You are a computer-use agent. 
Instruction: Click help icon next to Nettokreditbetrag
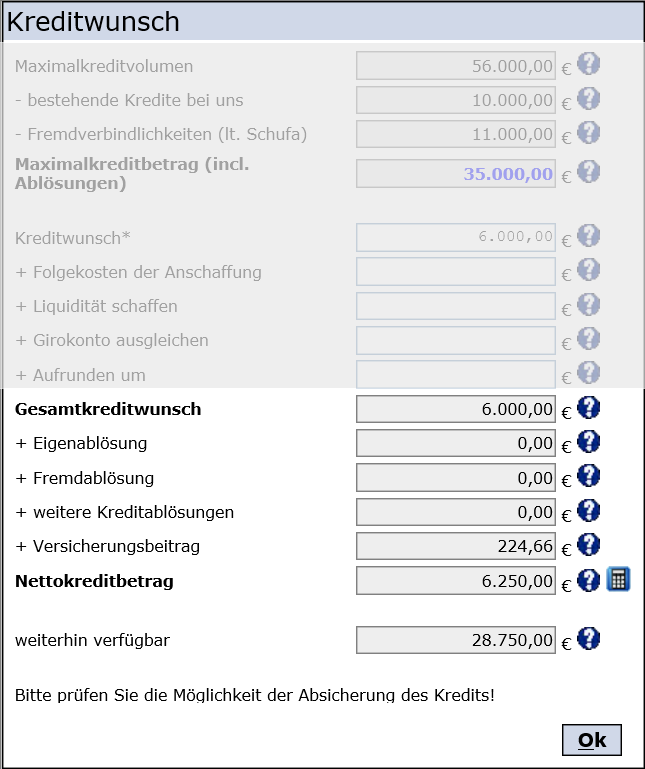589,579
